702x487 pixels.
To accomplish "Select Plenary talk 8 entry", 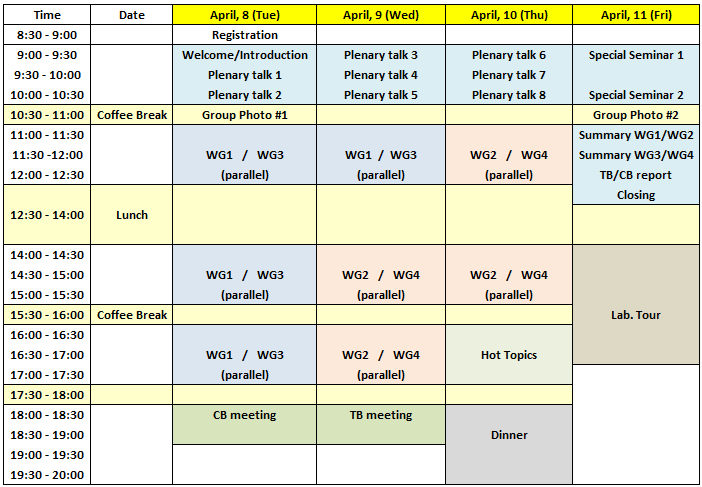I will (x=509, y=95).
